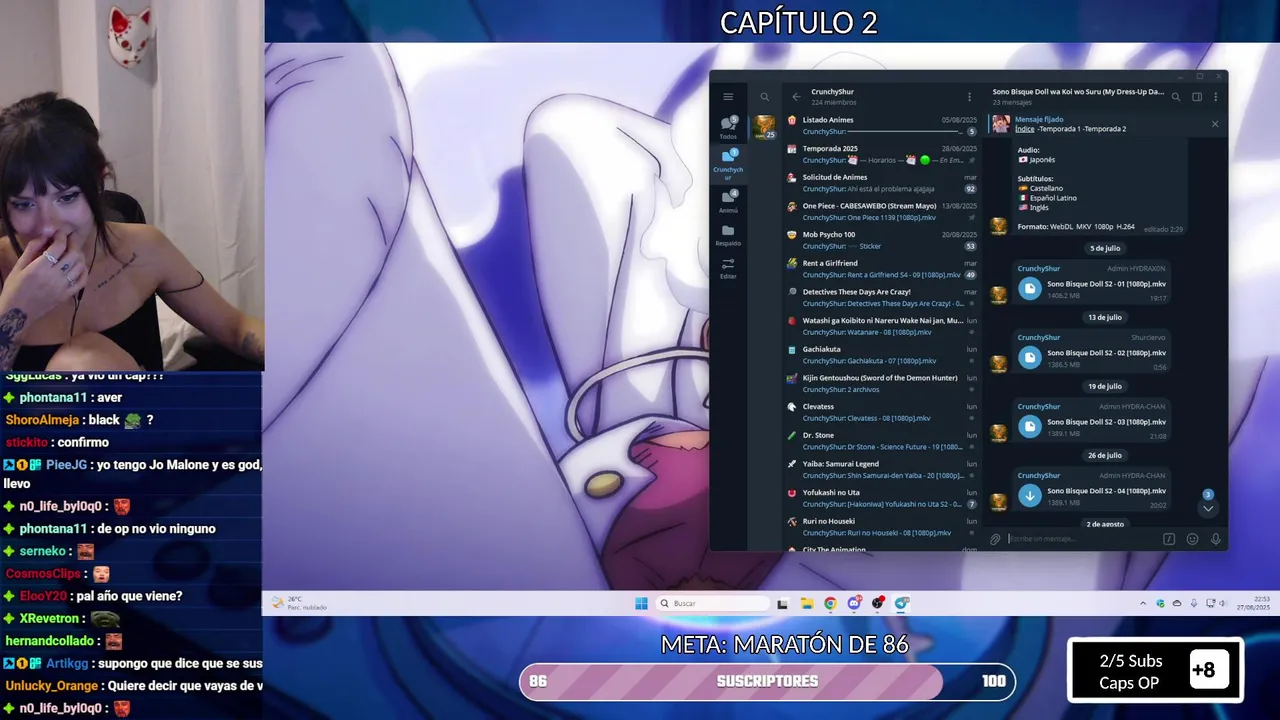Open the emoji picker smiley icon
Viewport: 1280px width, 720px height.
(1192, 539)
